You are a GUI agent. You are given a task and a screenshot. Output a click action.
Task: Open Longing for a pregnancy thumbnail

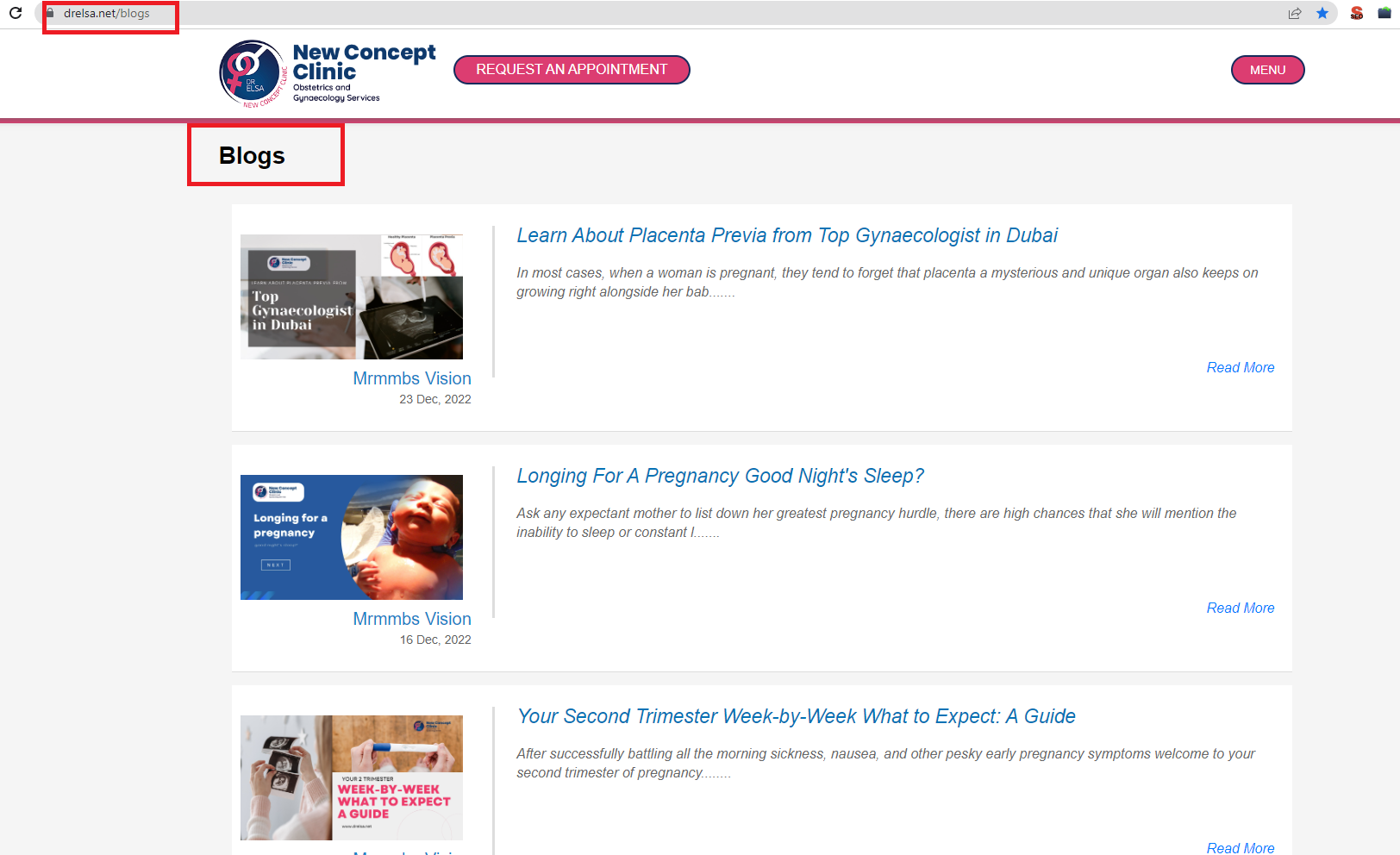coord(352,537)
